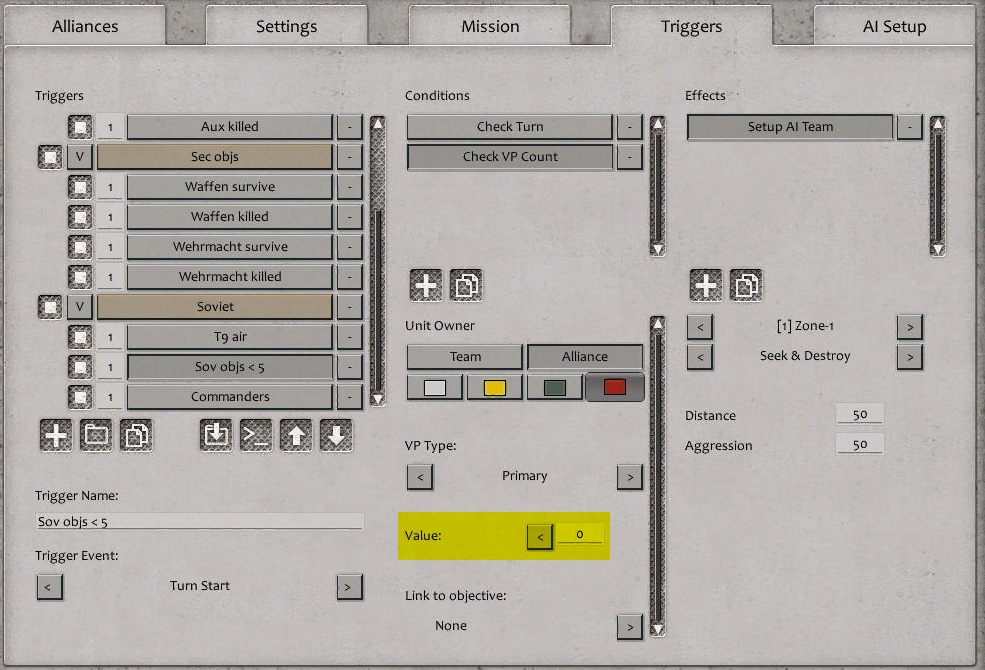Advance the Trigger Event past Turn Start
Image resolution: width=985 pixels, height=670 pixels.
click(x=350, y=587)
